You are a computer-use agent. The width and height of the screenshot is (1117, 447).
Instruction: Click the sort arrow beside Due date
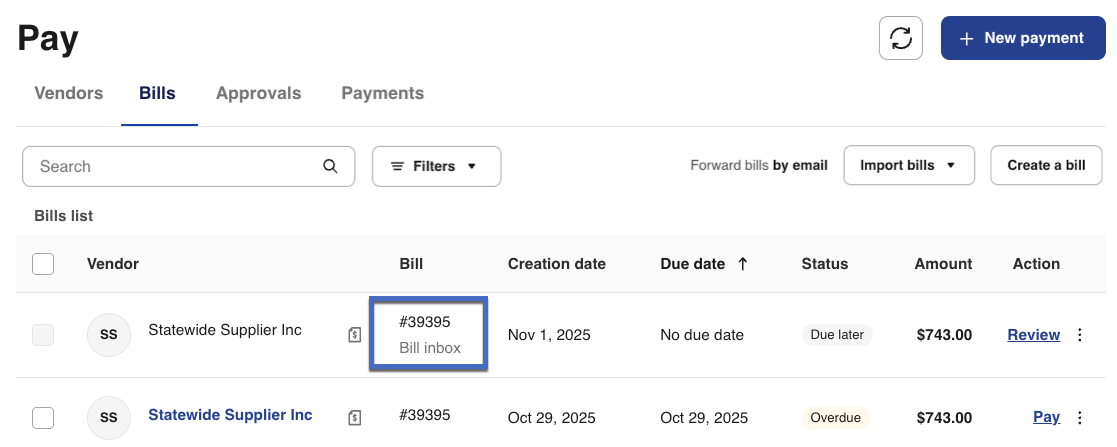[743, 264]
